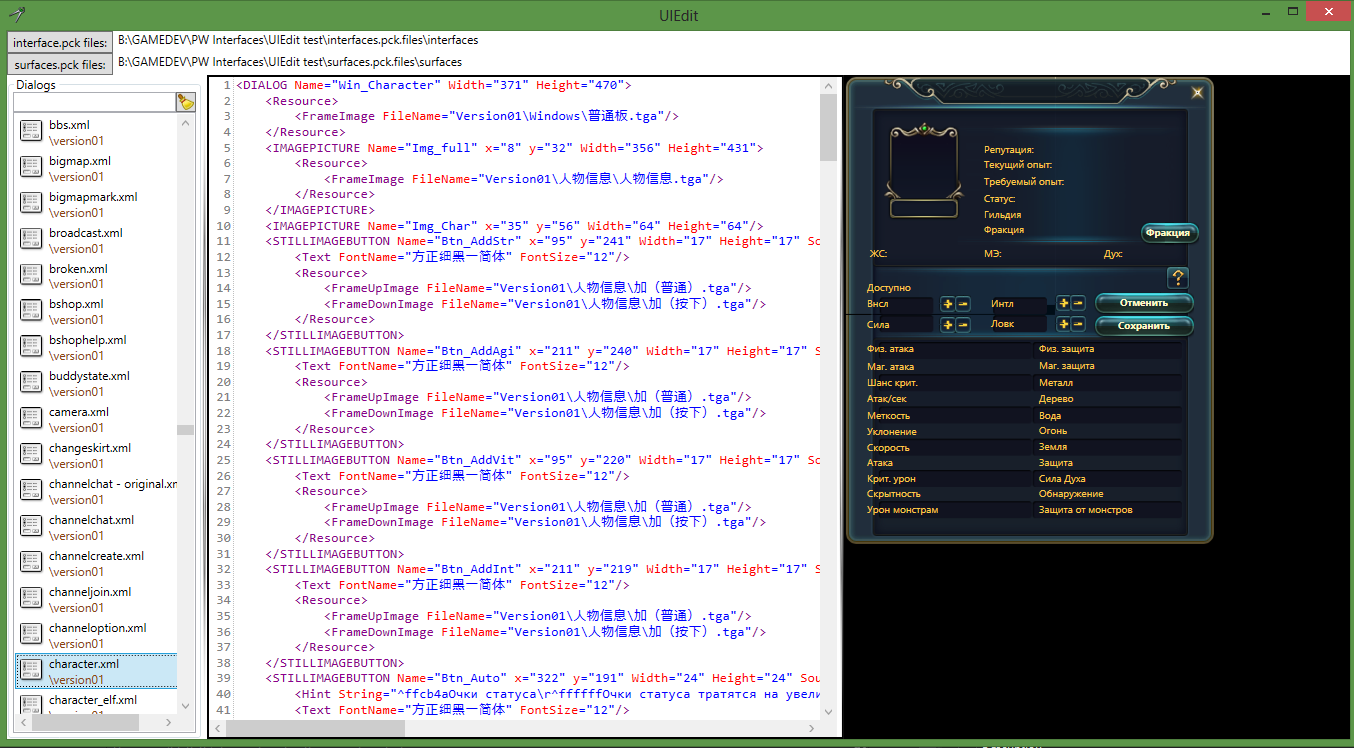Click the Dialogs search filter field

94,102
